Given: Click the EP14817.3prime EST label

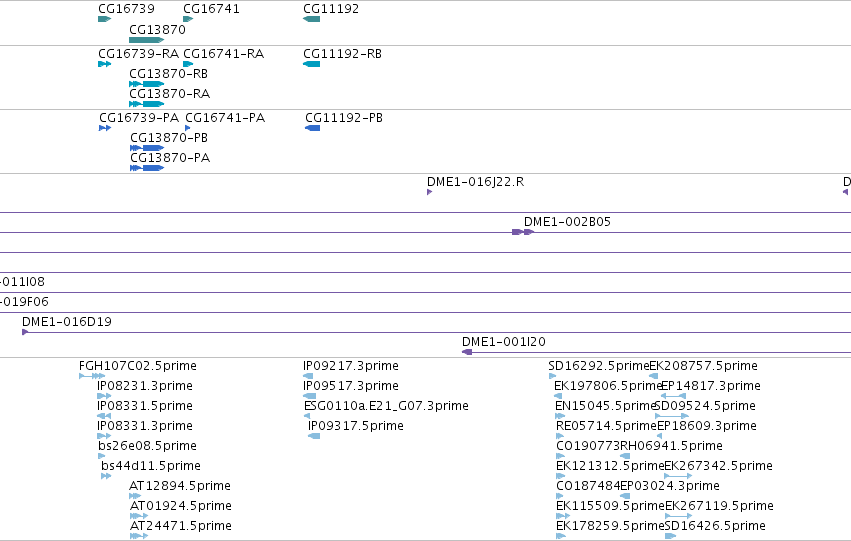Looking at the screenshot, I should tap(711, 386).
